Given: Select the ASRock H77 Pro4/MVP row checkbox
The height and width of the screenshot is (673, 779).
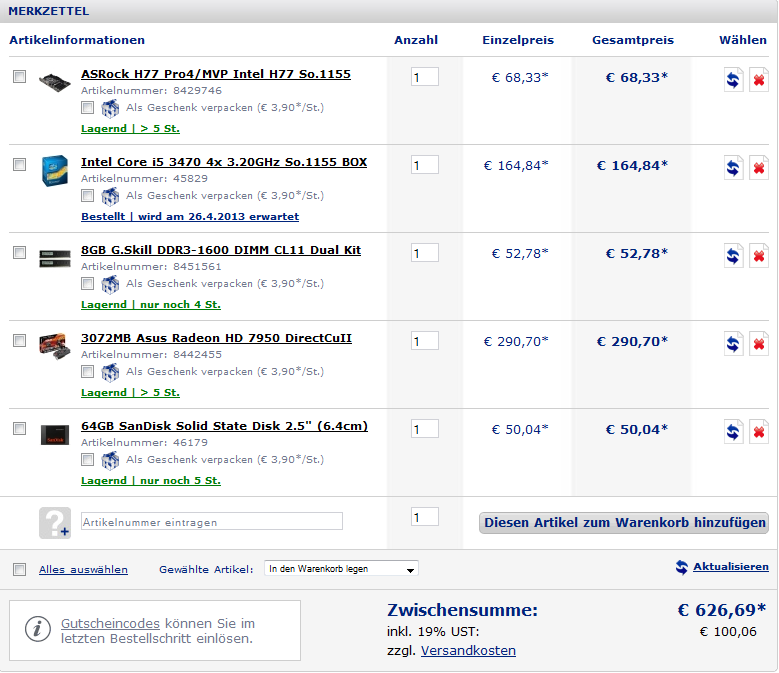Looking at the screenshot, I should [19, 76].
